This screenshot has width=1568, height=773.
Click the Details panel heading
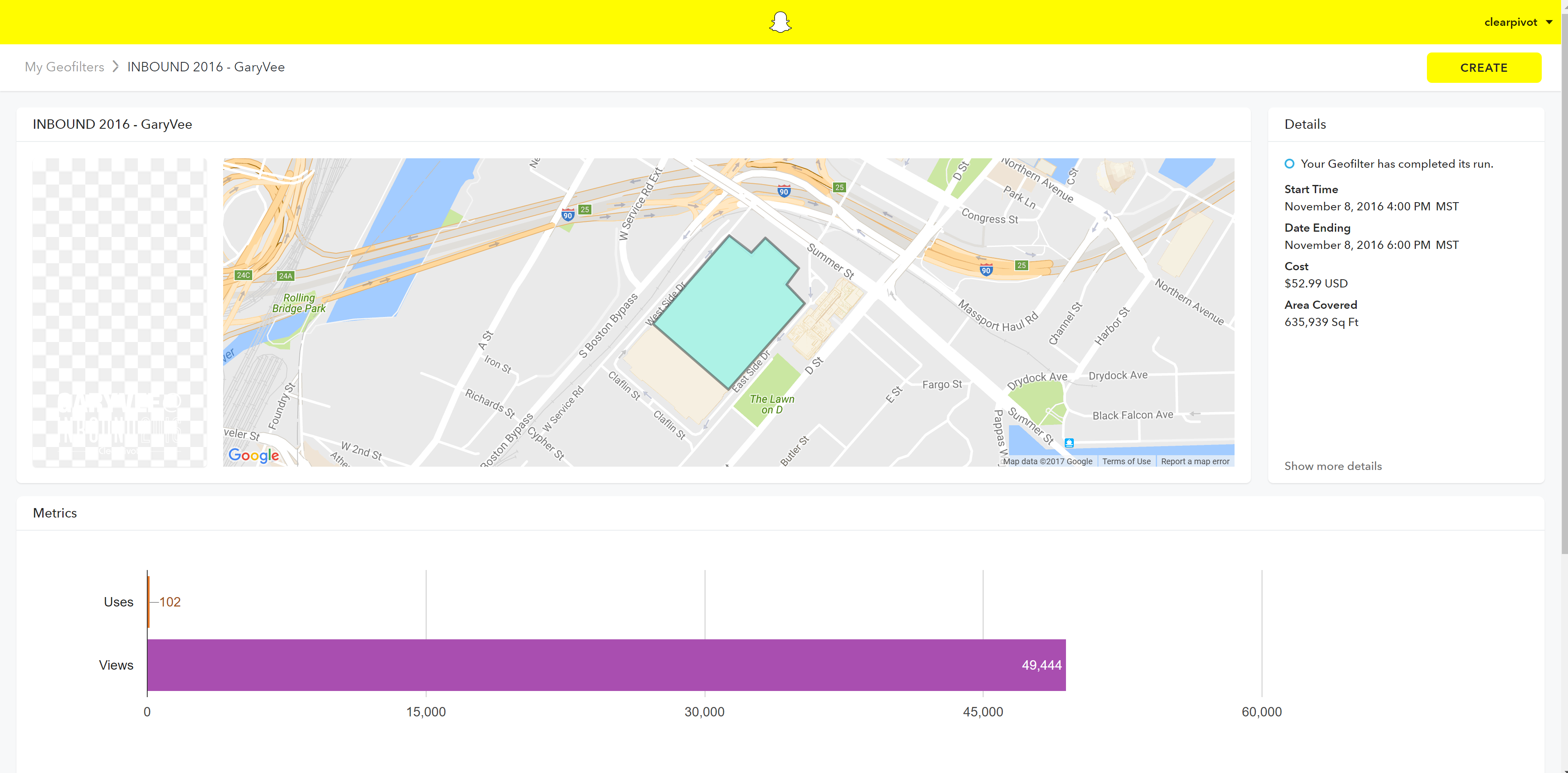point(1304,124)
